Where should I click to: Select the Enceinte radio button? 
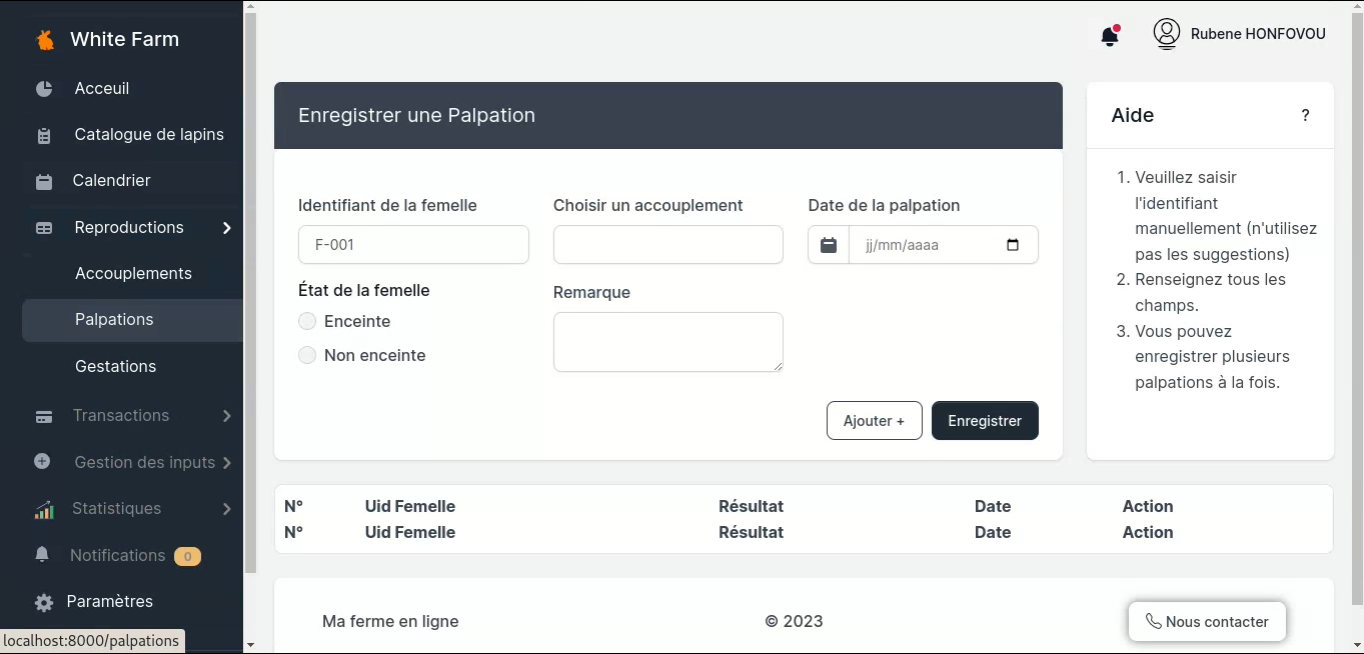(307, 322)
